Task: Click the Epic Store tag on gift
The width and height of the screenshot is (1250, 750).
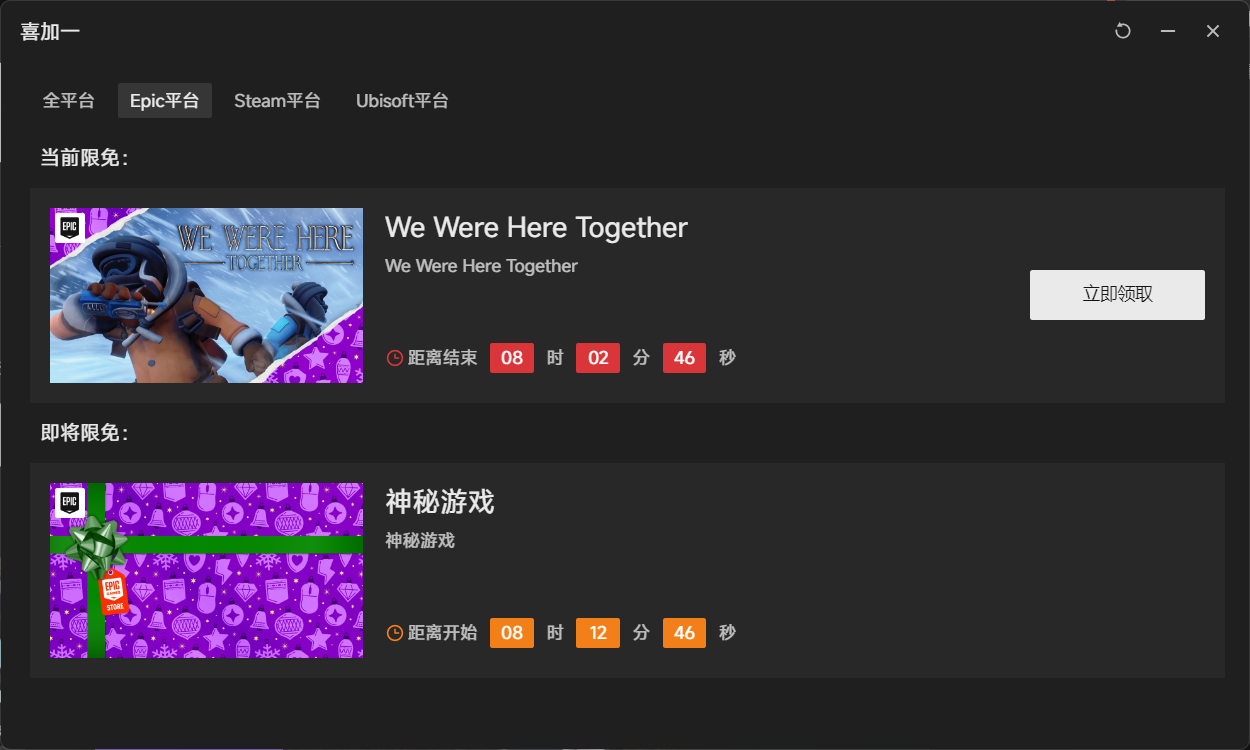Action: (x=114, y=594)
